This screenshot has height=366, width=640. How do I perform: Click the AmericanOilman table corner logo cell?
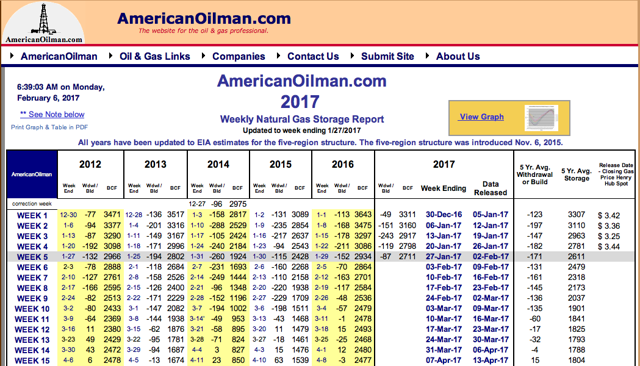point(32,174)
